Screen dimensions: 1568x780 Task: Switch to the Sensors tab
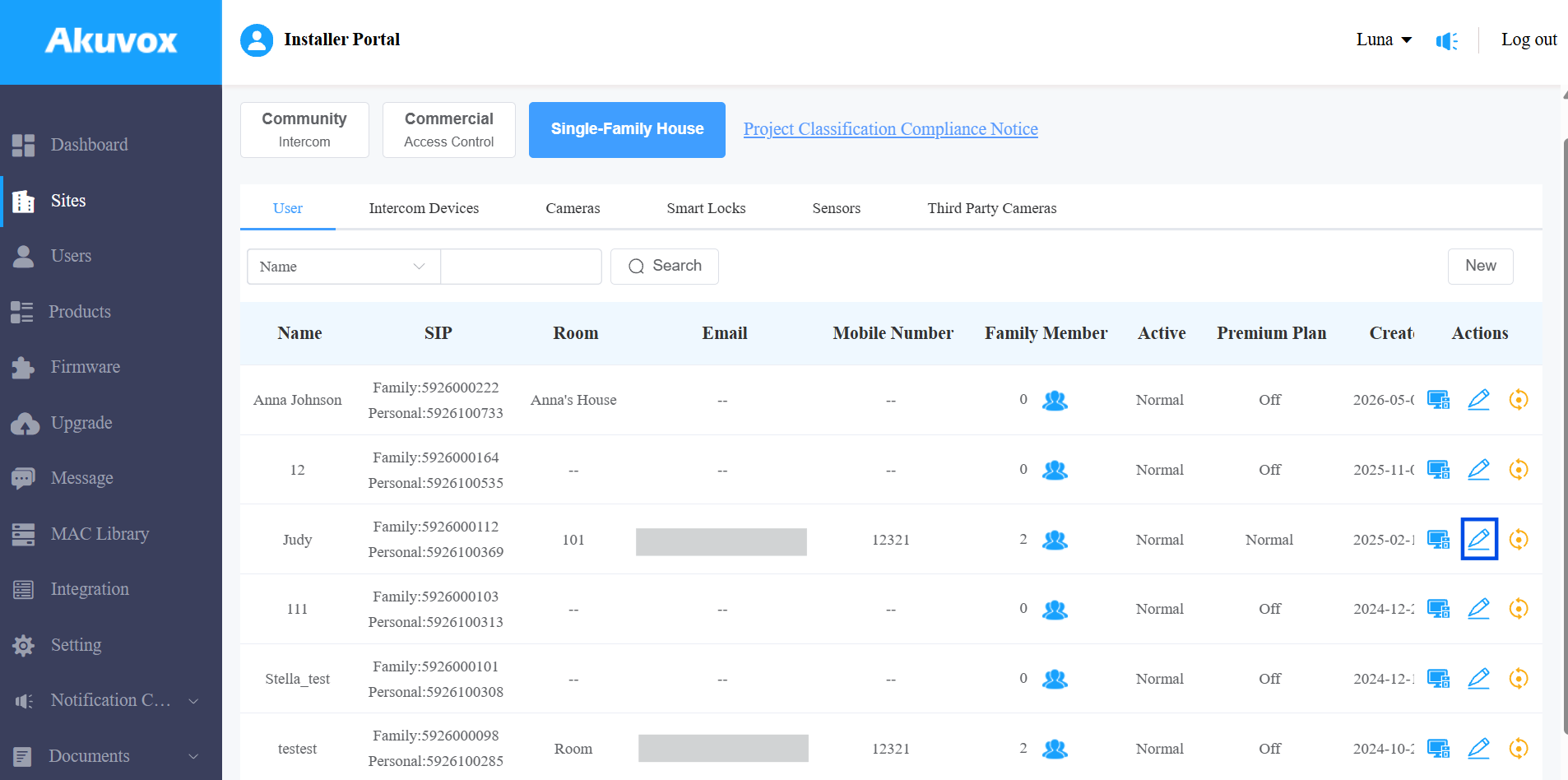pos(837,208)
